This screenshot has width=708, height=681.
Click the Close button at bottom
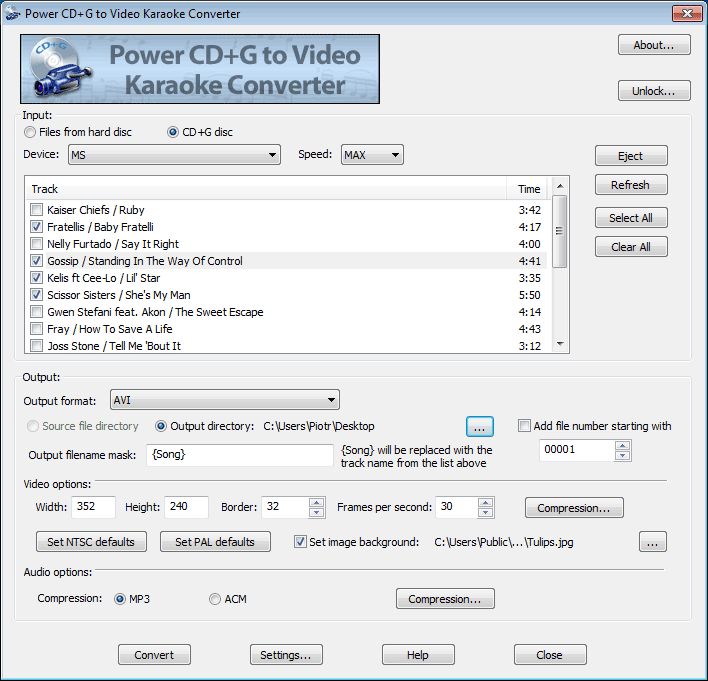(x=550, y=654)
